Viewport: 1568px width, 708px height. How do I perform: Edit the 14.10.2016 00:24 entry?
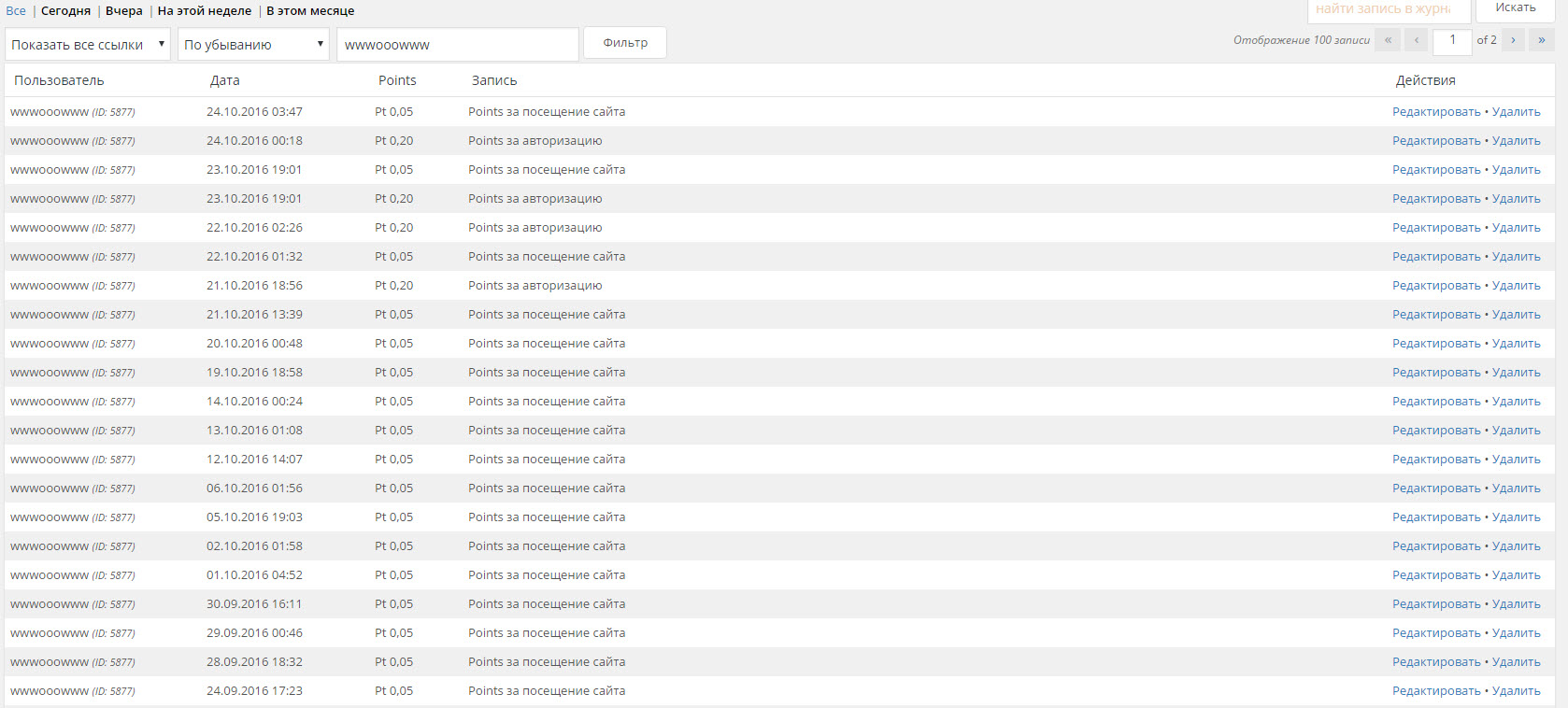[1436, 402]
